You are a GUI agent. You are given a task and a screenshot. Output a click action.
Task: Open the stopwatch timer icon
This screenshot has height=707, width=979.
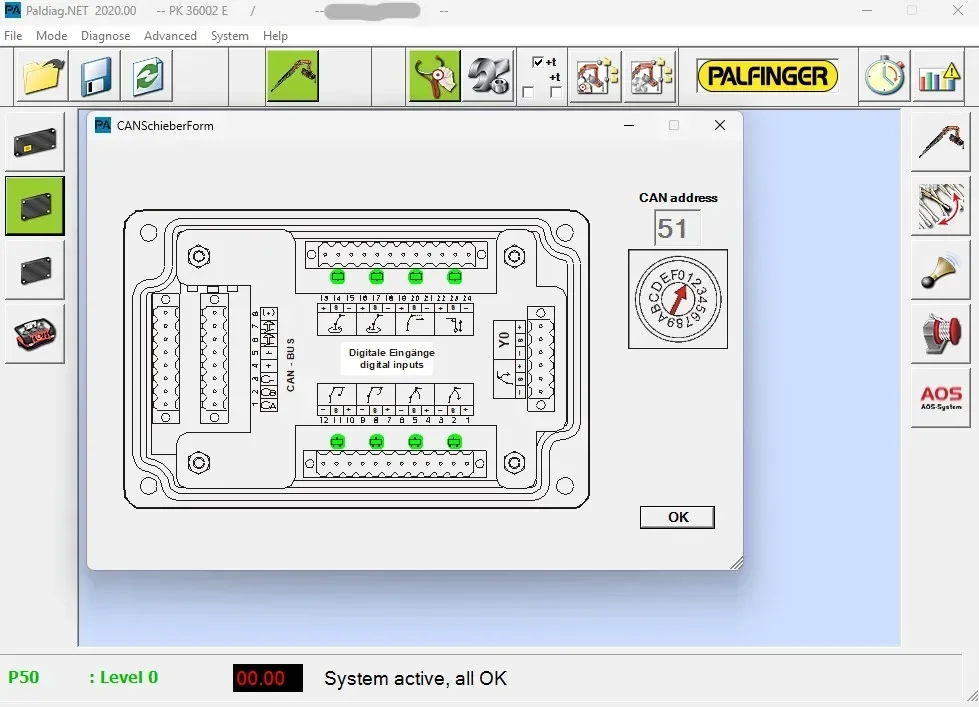tap(885, 76)
